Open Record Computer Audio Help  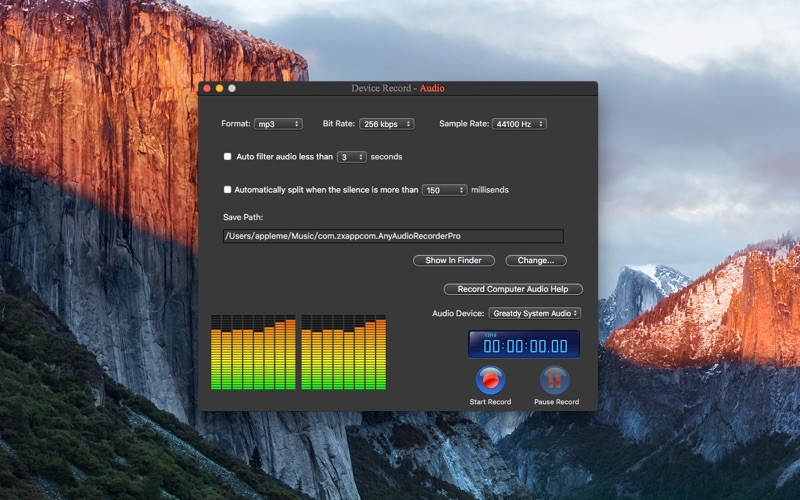pyautogui.click(x=513, y=289)
